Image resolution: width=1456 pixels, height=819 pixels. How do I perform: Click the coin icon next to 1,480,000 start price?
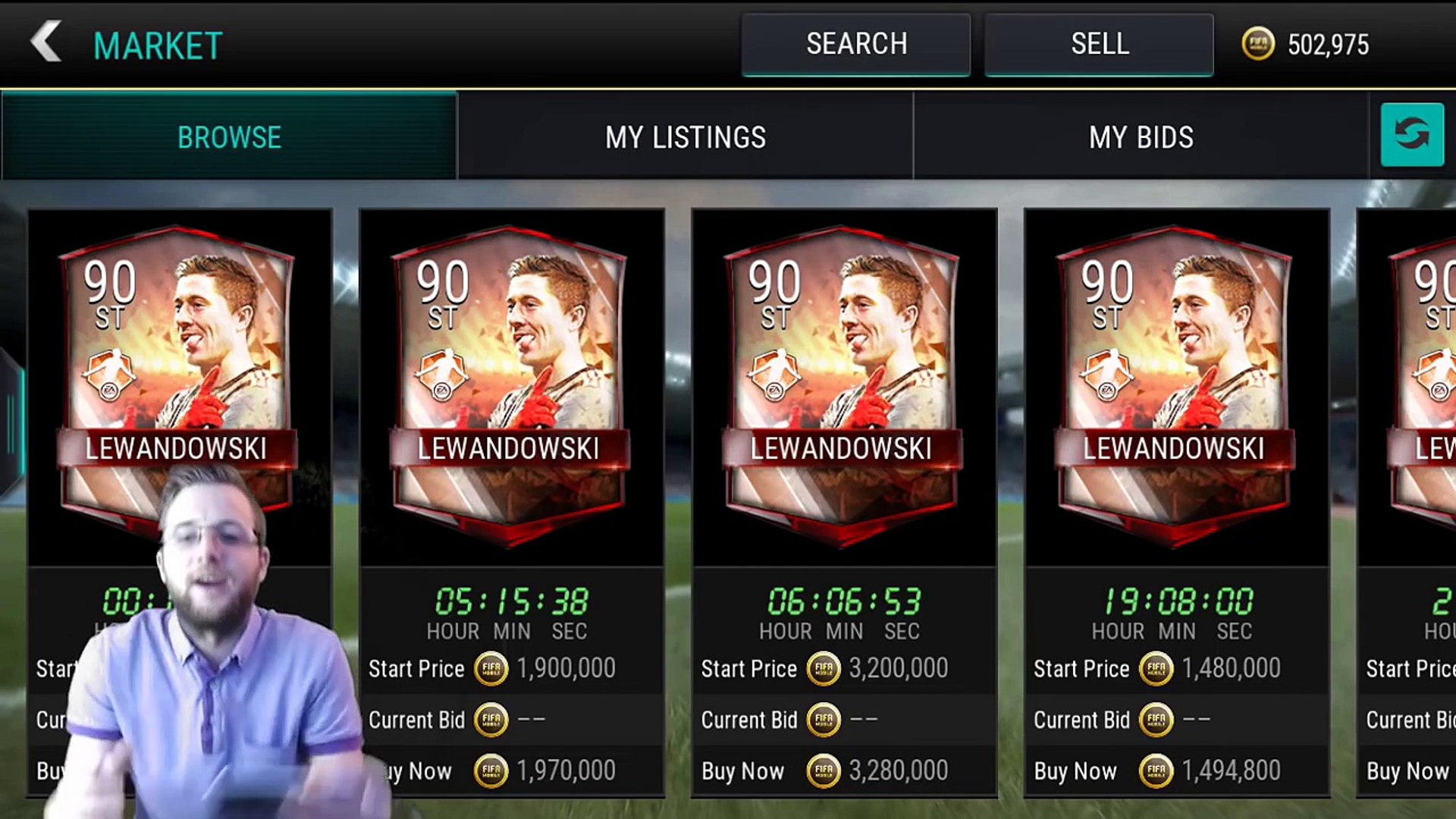[1156, 669]
